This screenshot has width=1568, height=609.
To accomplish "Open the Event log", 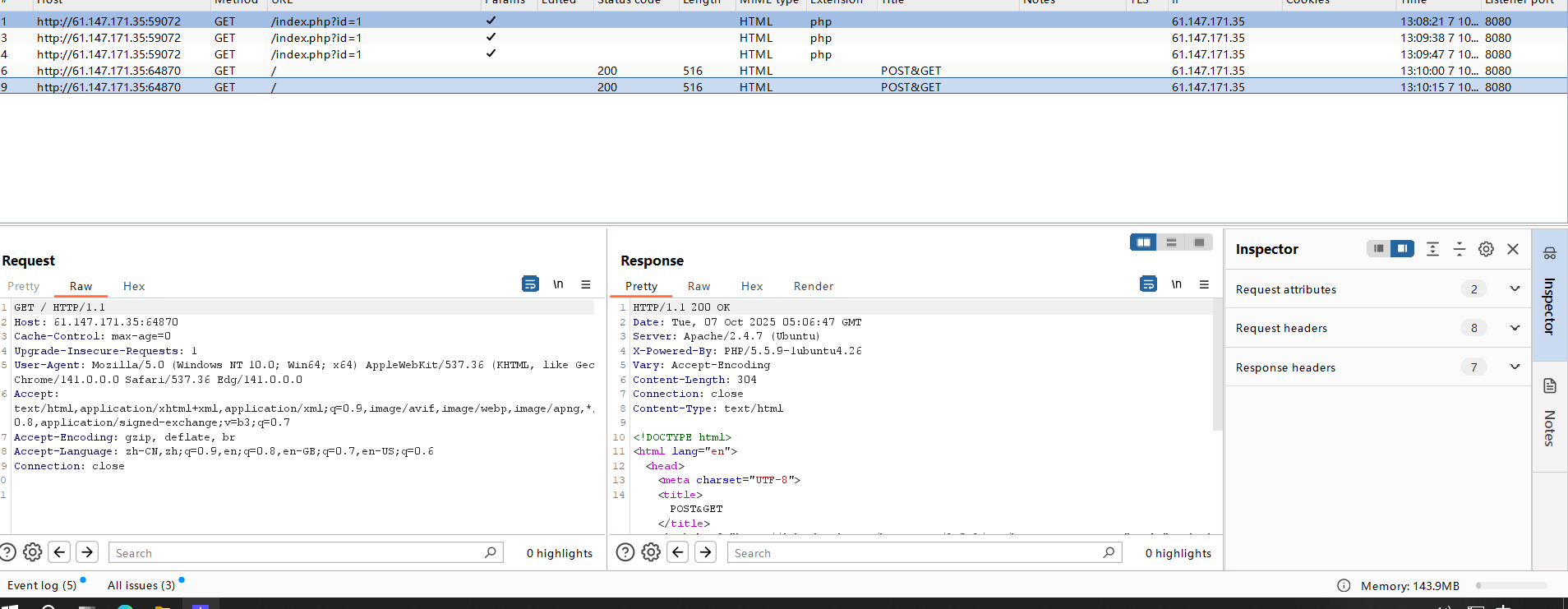I will pyautogui.click(x=42, y=585).
